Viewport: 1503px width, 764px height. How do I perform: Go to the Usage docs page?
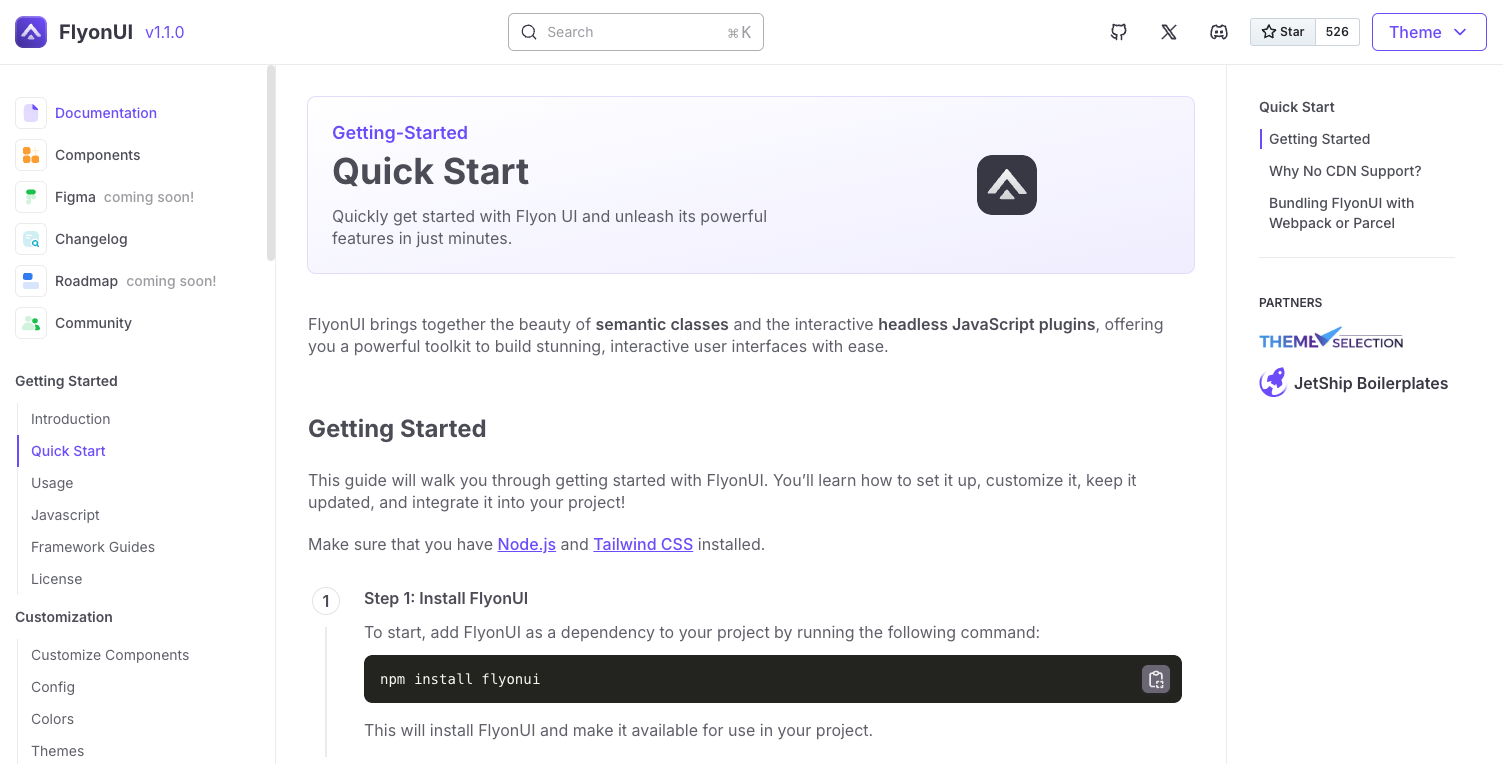click(x=52, y=483)
